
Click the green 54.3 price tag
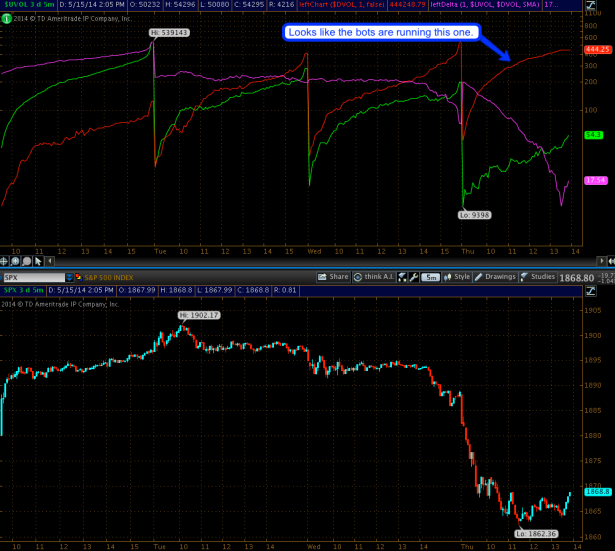click(593, 135)
